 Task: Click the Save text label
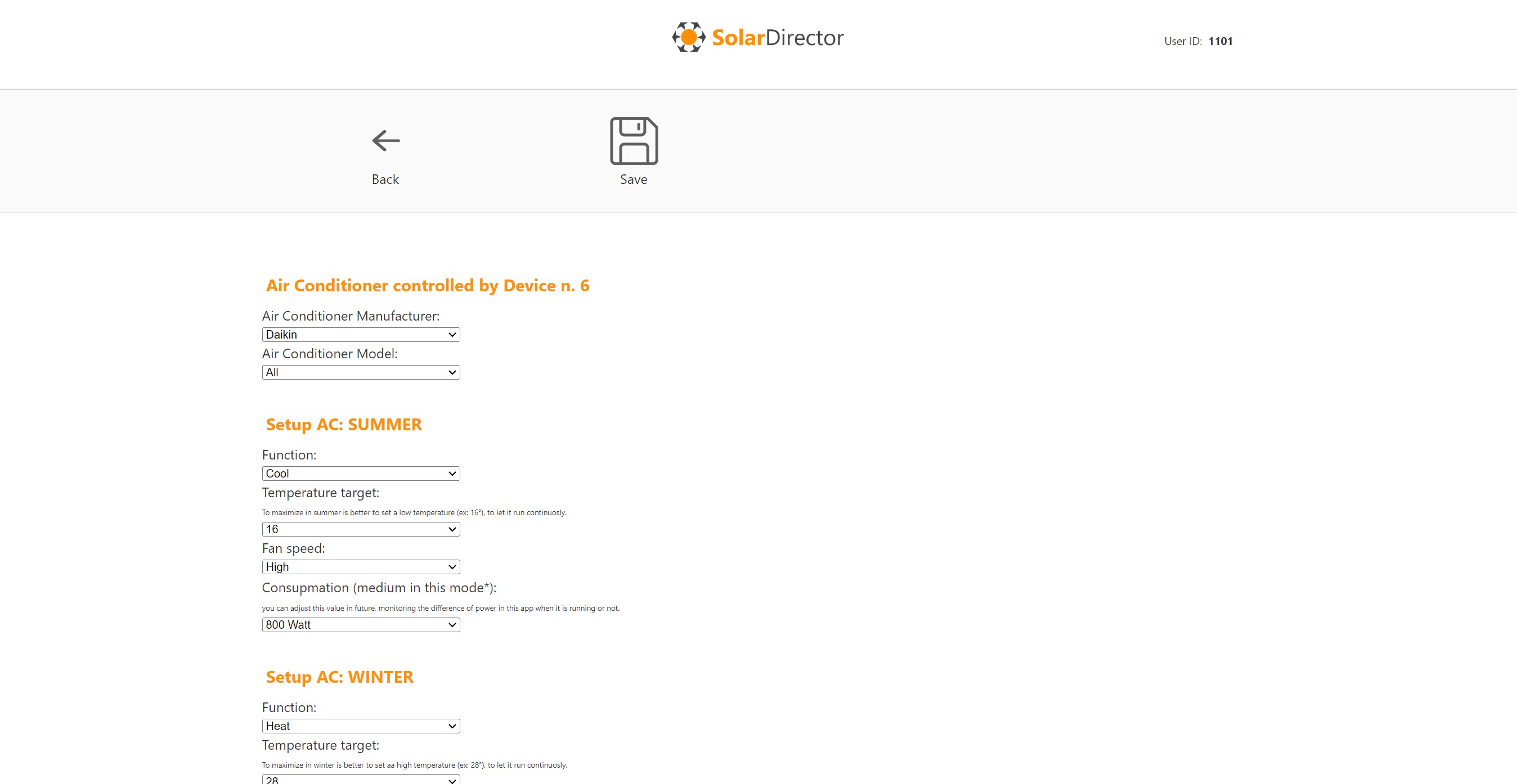(x=634, y=179)
